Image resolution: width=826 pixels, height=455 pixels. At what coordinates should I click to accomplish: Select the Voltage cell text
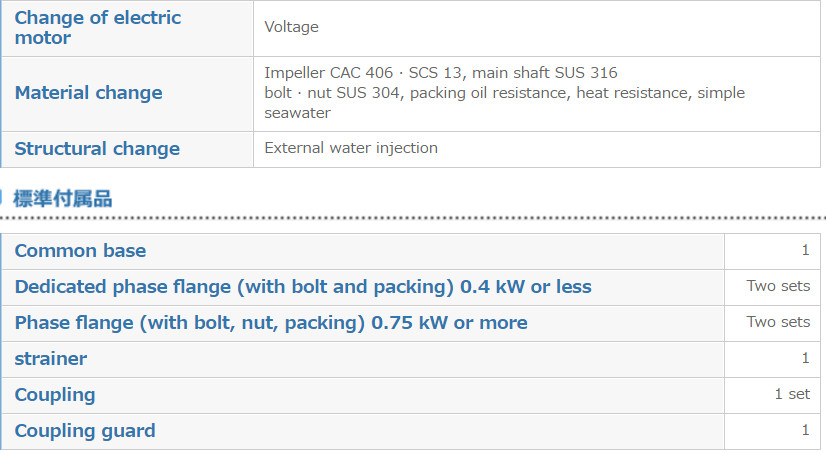291,27
